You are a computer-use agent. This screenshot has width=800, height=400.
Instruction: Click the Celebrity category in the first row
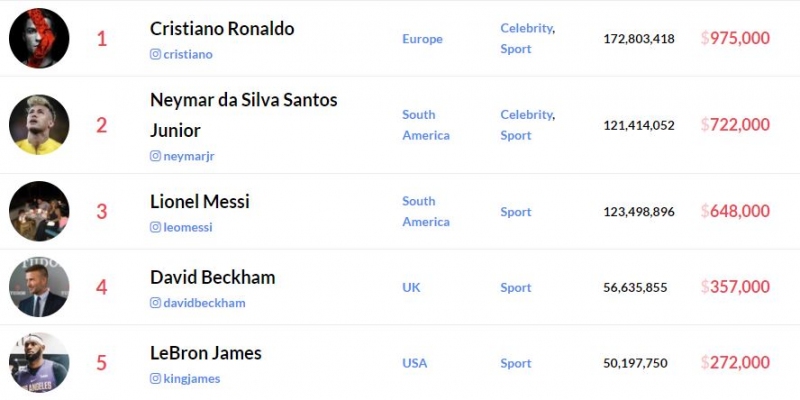527,28
